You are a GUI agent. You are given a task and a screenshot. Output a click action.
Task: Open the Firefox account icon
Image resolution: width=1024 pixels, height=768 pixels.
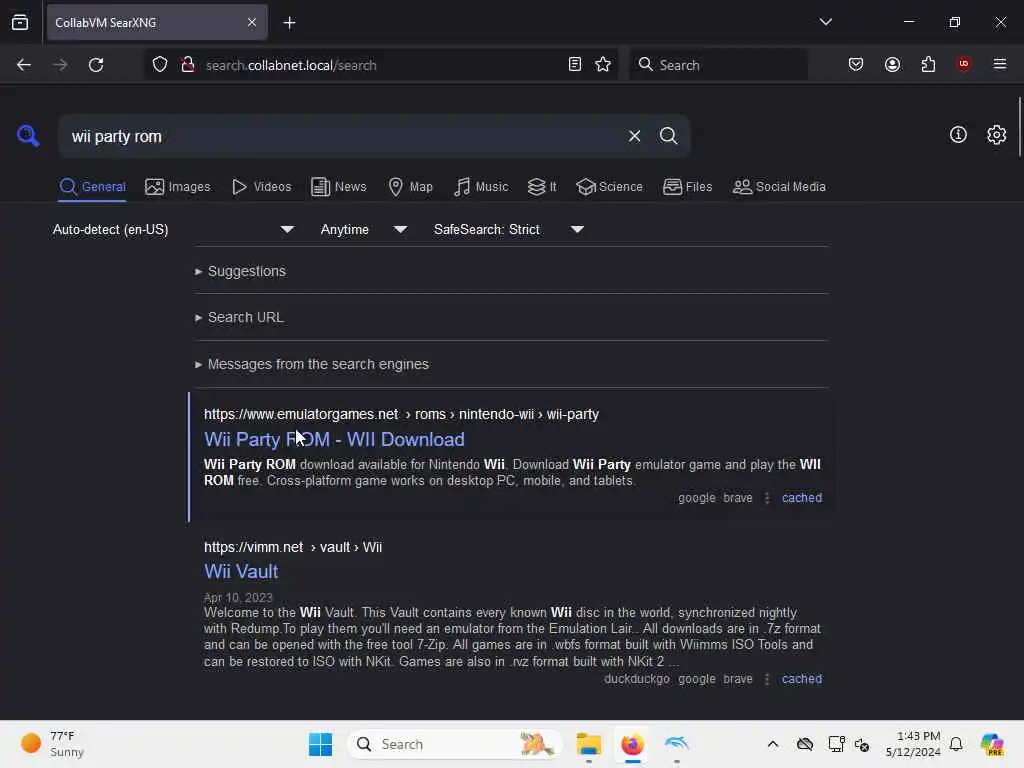tap(892, 65)
